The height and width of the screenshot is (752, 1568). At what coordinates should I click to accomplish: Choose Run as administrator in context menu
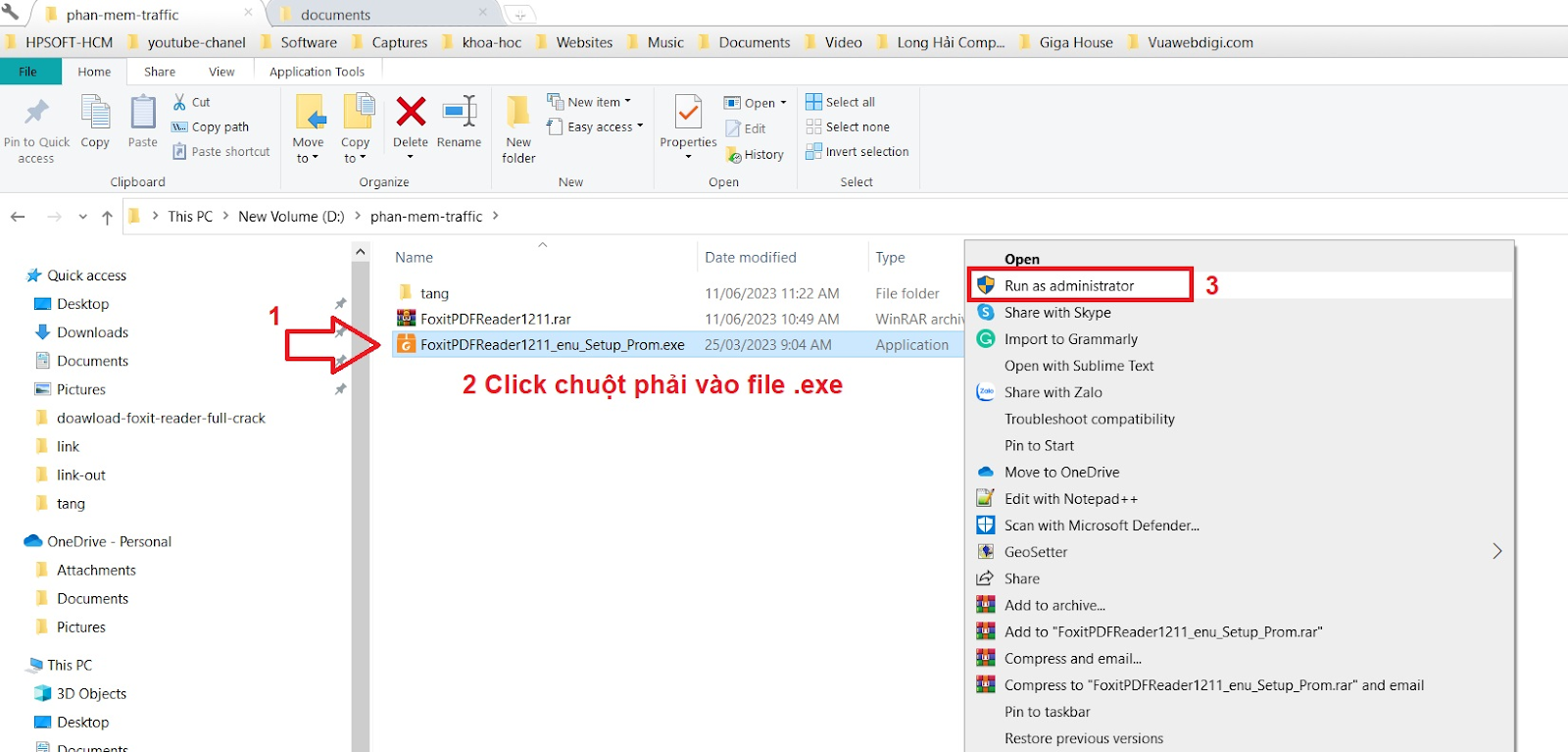point(1069,286)
